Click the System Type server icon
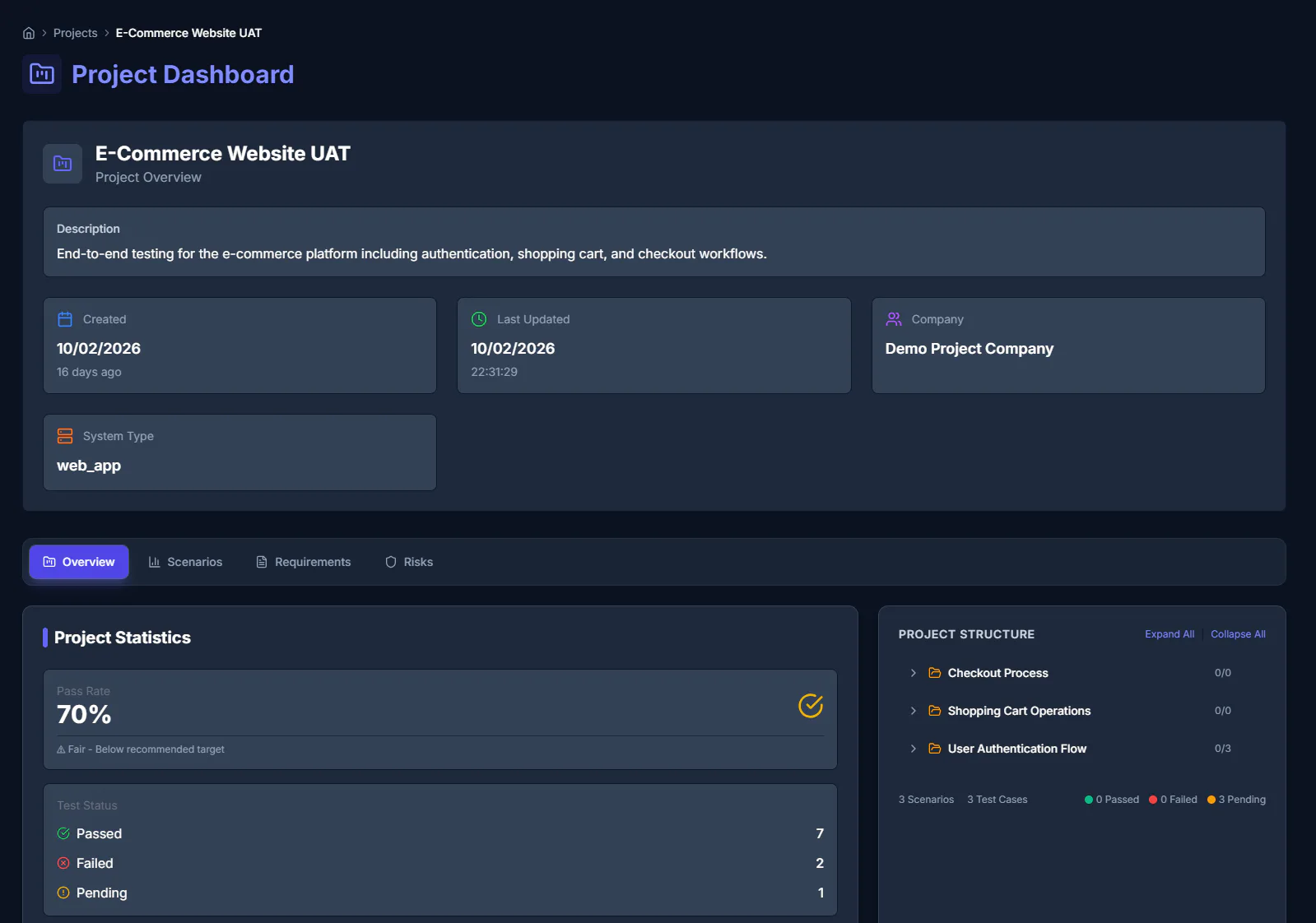The height and width of the screenshot is (923, 1316). point(65,436)
